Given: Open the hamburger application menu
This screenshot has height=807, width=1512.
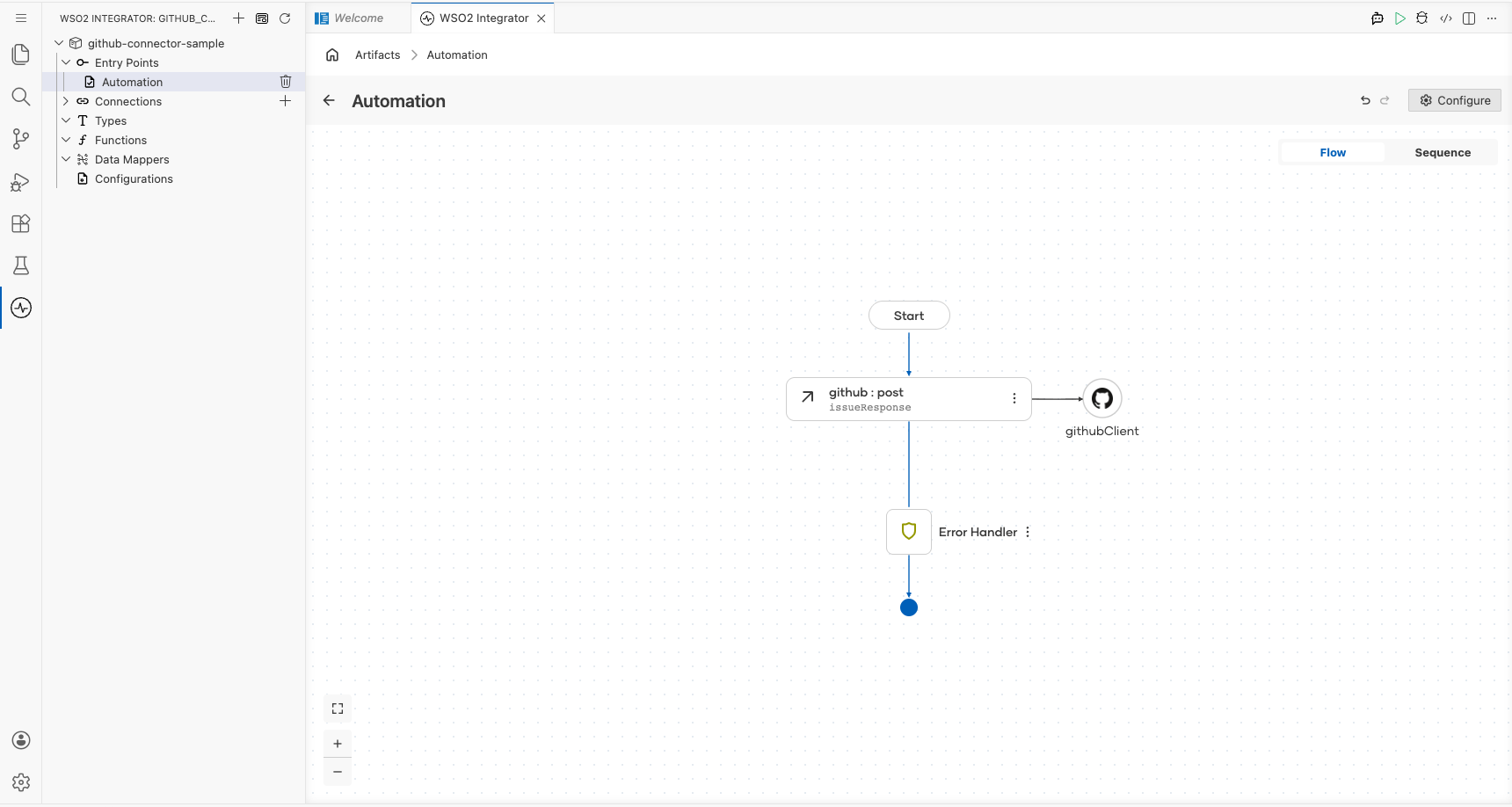Looking at the screenshot, I should [21, 18].
